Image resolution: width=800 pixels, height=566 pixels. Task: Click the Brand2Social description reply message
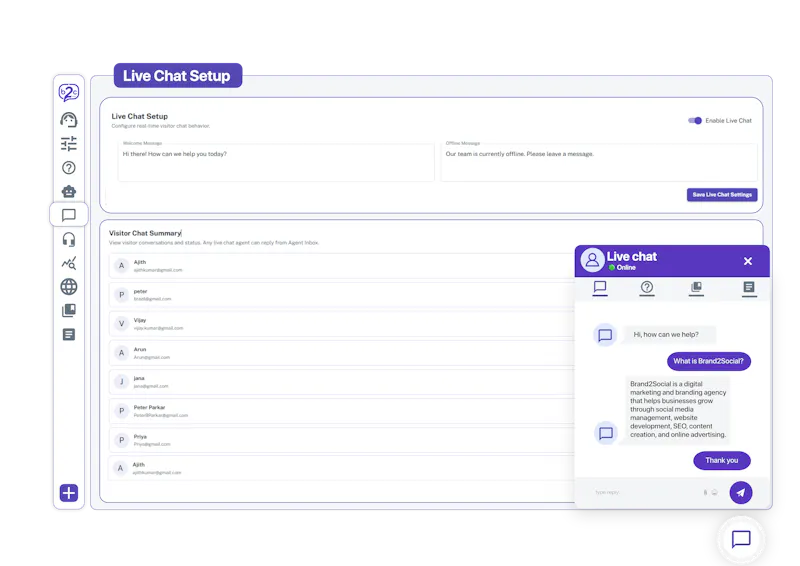coord(678,409)
